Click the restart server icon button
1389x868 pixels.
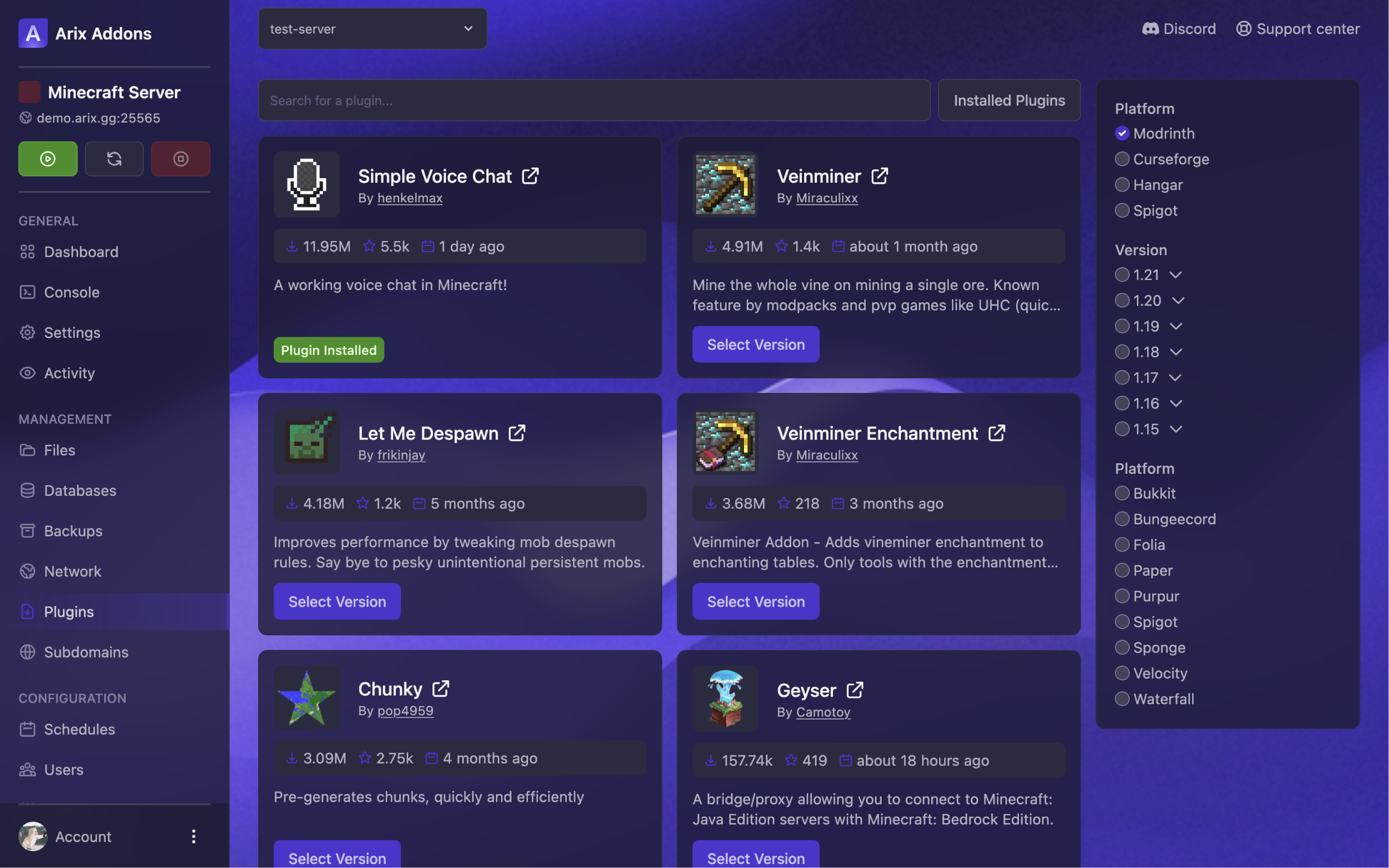(x=114, y=159)
